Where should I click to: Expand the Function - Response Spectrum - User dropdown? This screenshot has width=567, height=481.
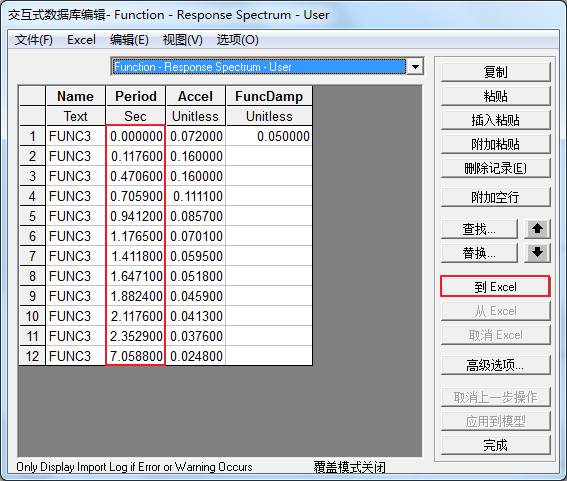pyautogui.click(x=415, y=67)
